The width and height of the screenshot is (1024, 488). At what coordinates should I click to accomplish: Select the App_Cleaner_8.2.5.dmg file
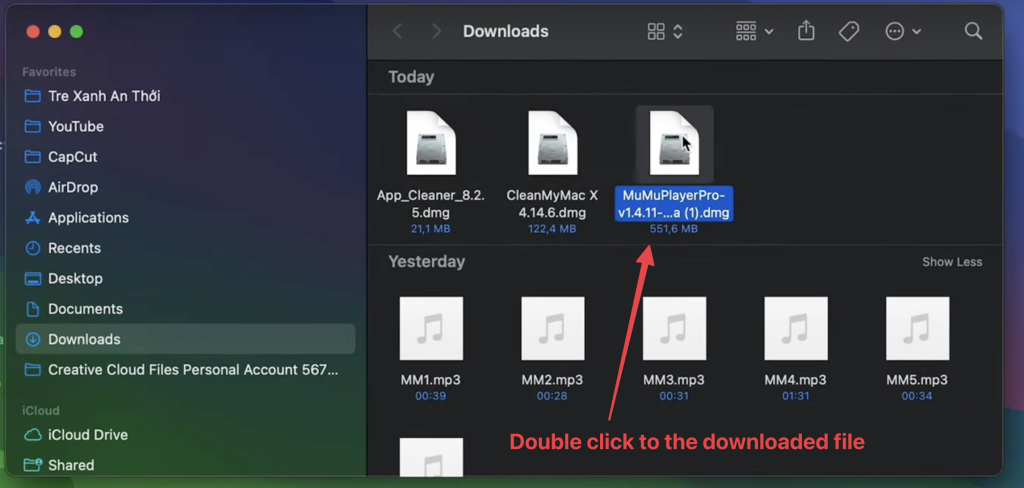431,145
